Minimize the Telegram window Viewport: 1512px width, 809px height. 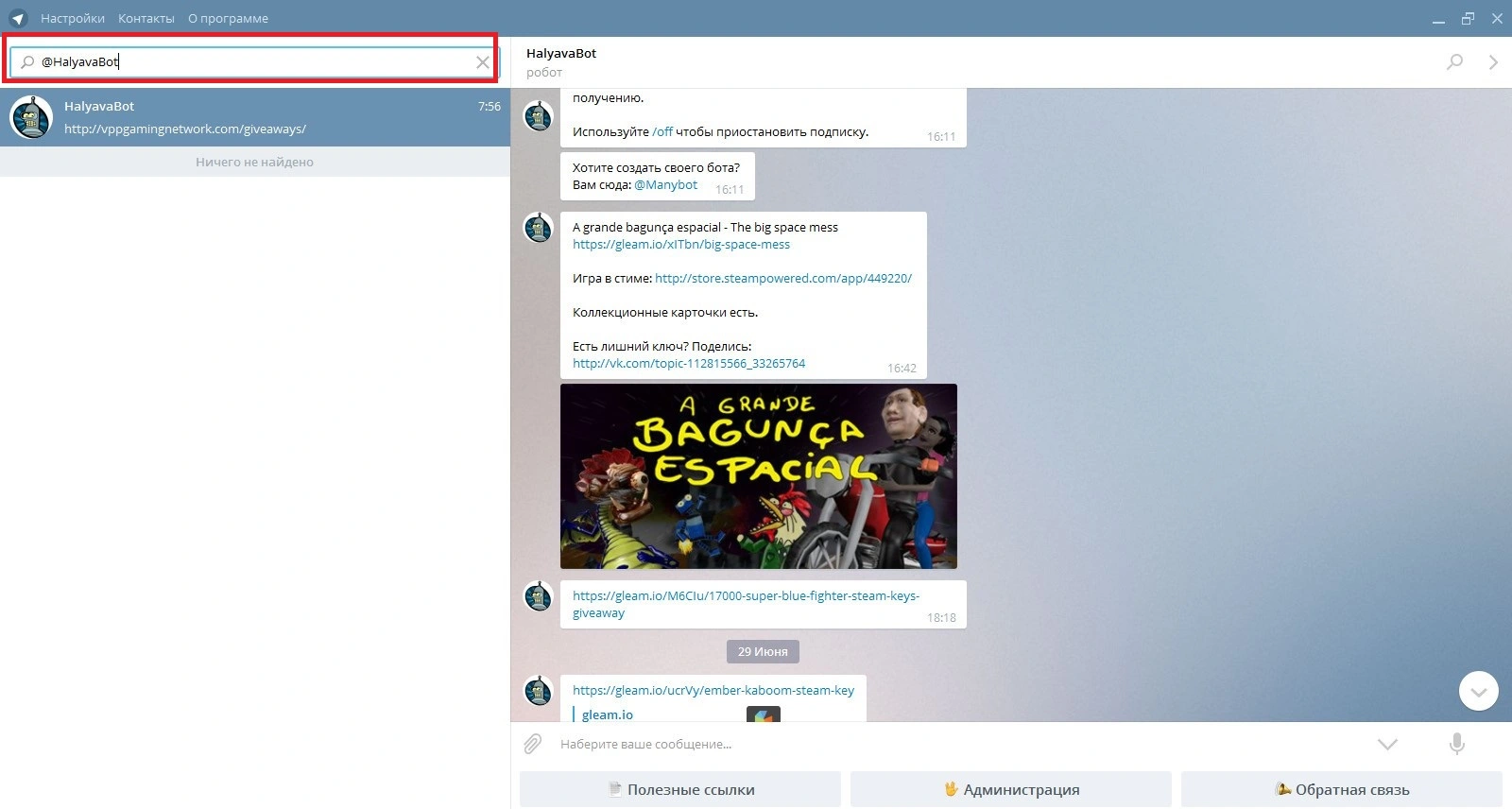pyautogui.click(x=1439, y=19)
